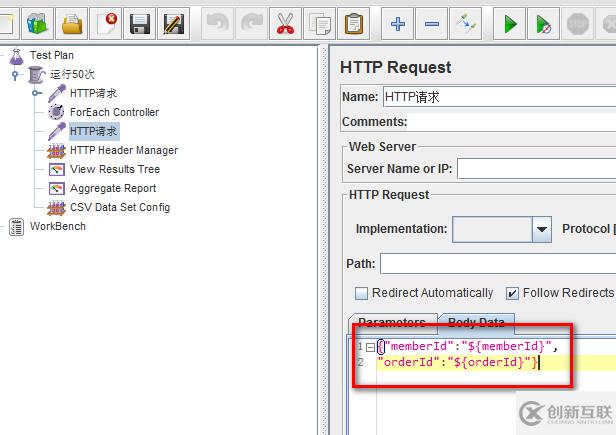Select the first HTTP请求 sampler

93,93
